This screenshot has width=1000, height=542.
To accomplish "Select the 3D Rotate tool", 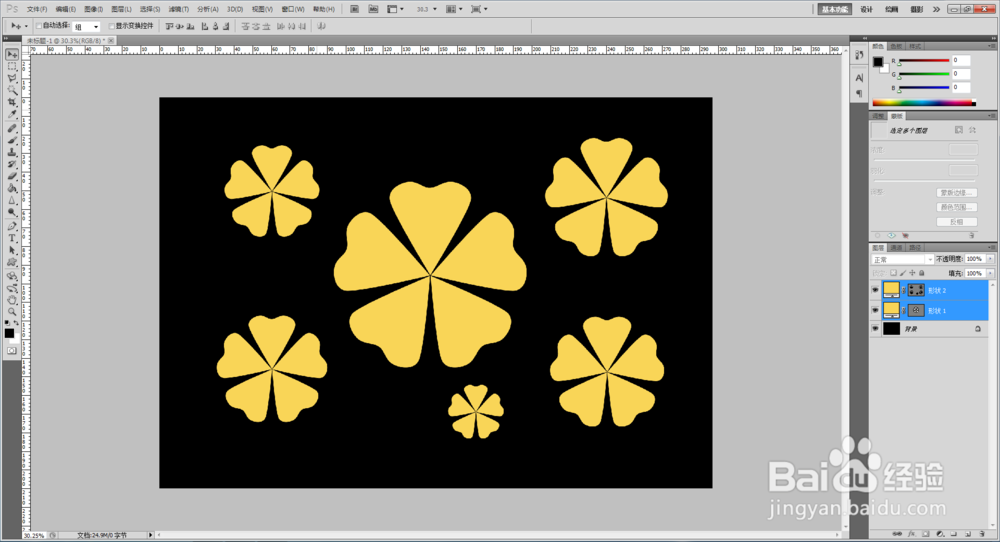I will tap(11, 276).
